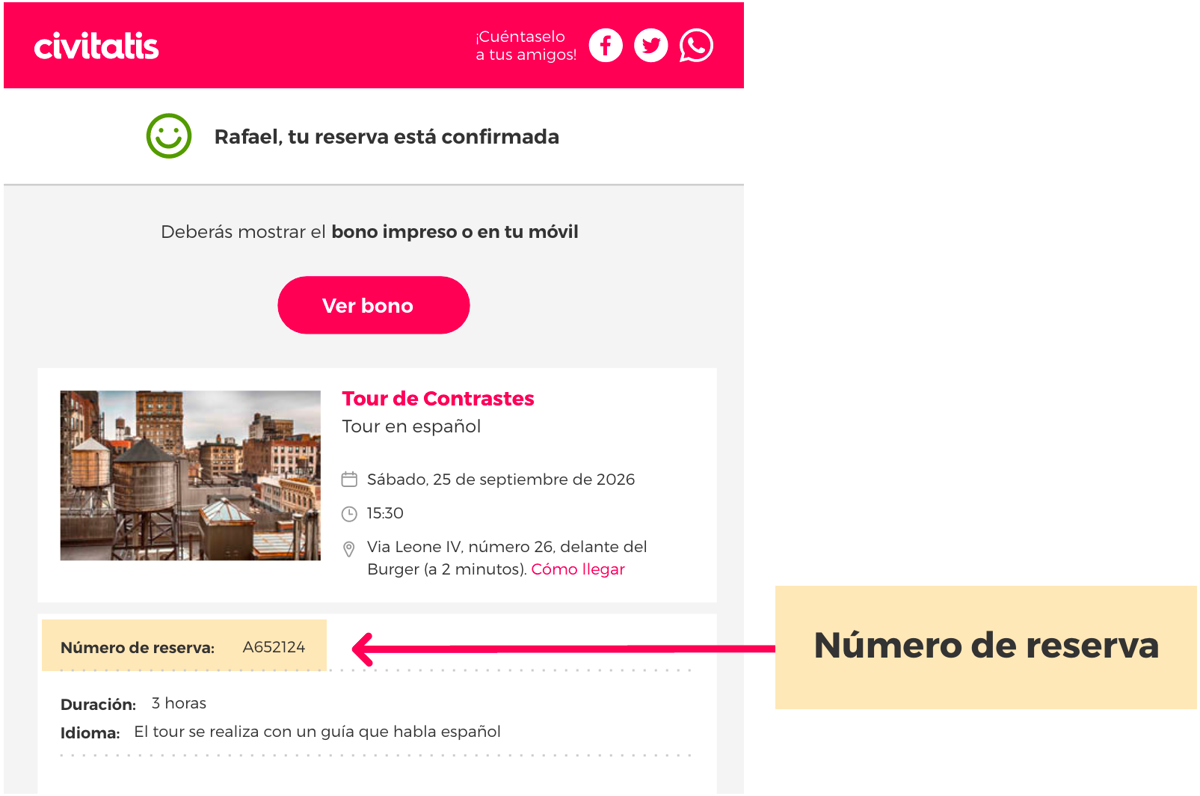Share via Twitter icon
Screen dimensions: 1200x796
651,45
